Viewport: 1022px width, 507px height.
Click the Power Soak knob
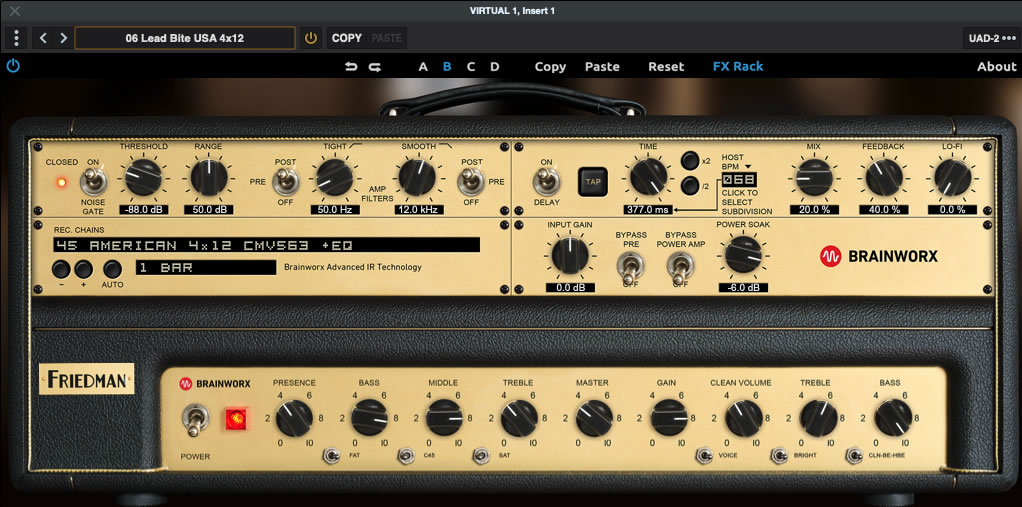point(743,255)
